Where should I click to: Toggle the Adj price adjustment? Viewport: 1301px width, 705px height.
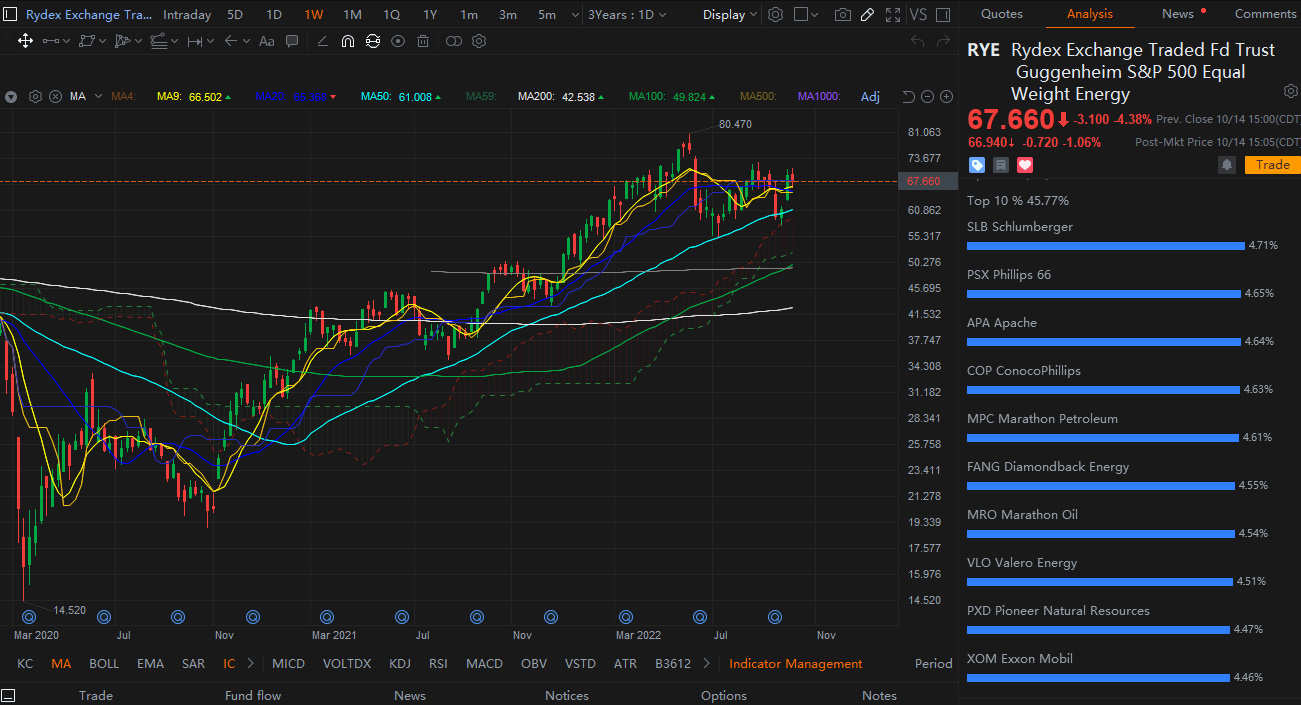(x=870, y=97)
